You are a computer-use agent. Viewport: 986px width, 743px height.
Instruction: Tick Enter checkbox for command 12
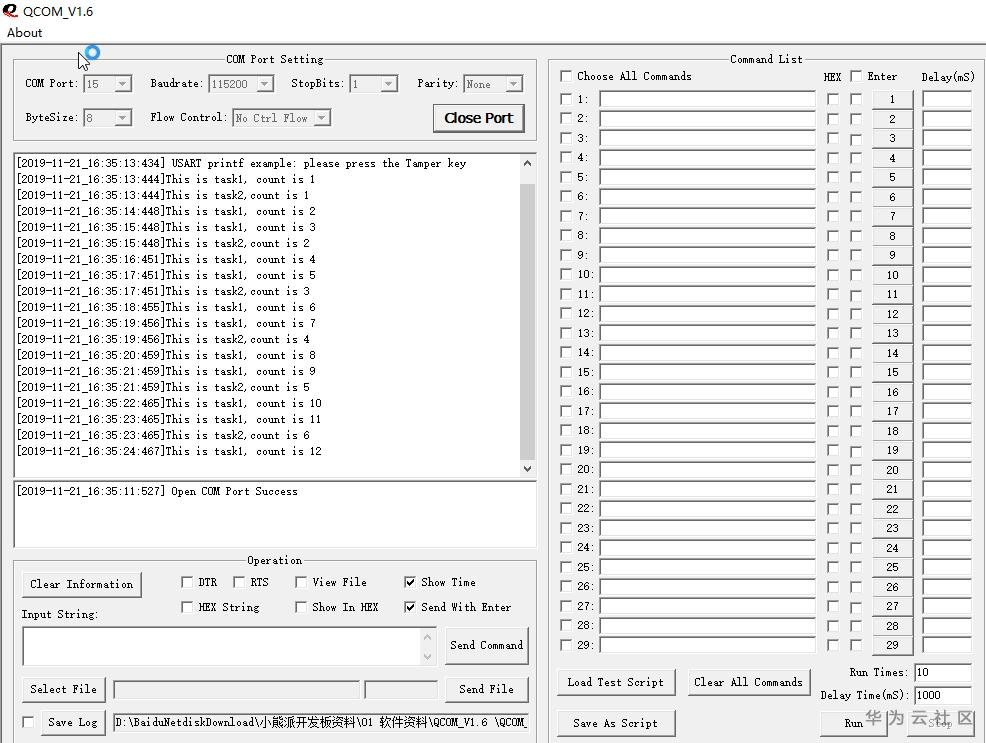click(856, 314)
